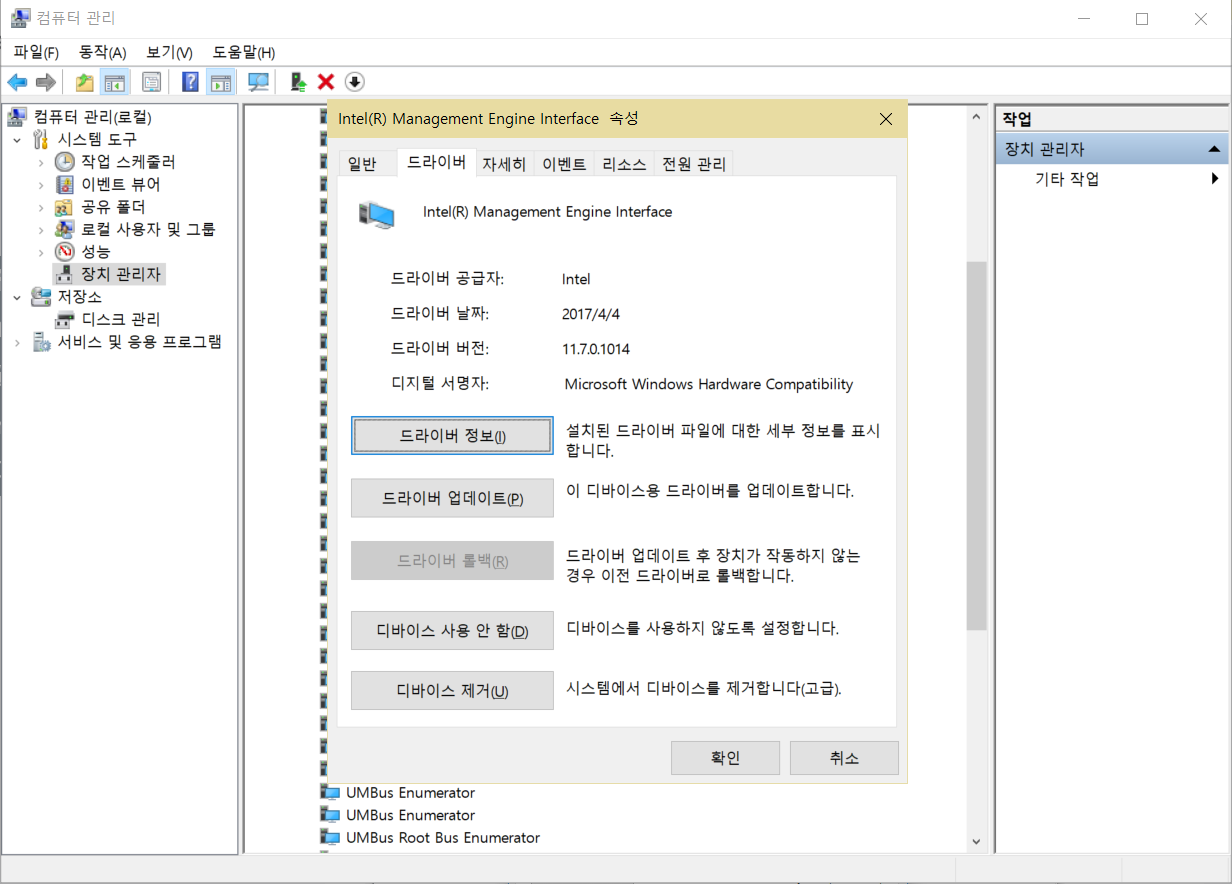
Task: Open the Help toolbar icon
Action: pos(189,82)
